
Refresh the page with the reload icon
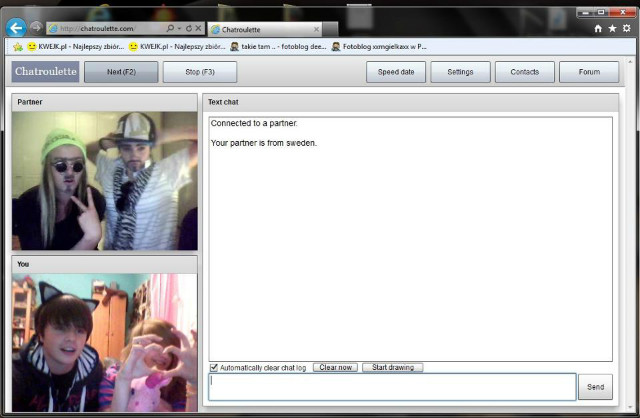(189, 28)
